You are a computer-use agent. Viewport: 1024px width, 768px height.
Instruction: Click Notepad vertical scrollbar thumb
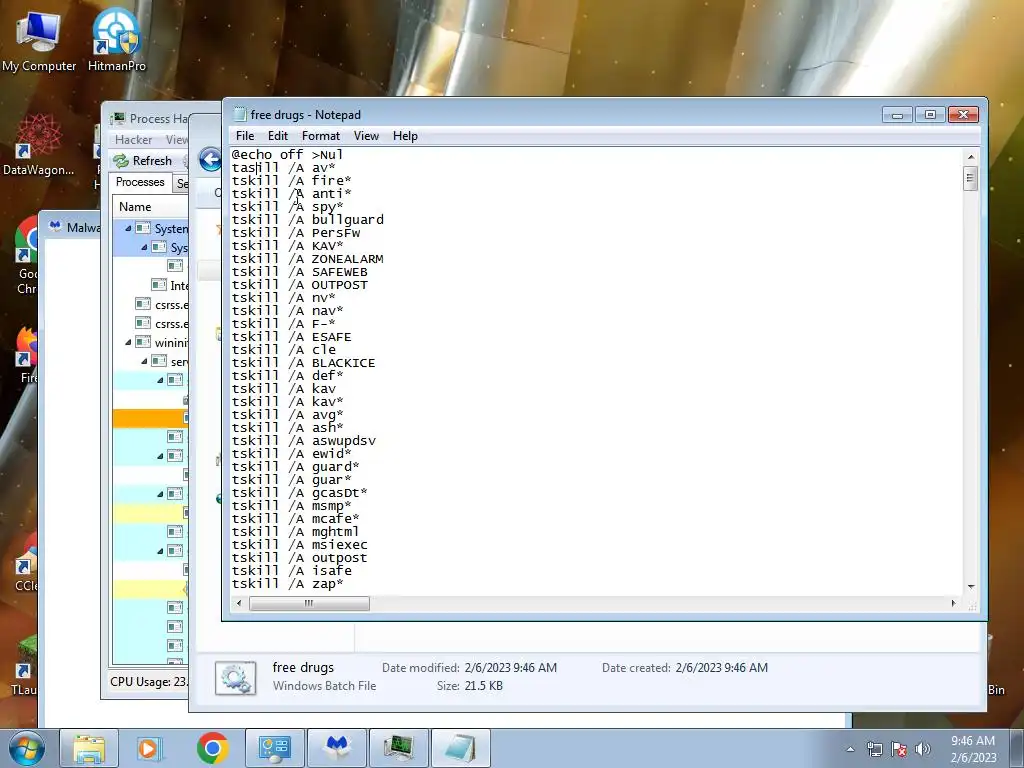coord(970,178)
